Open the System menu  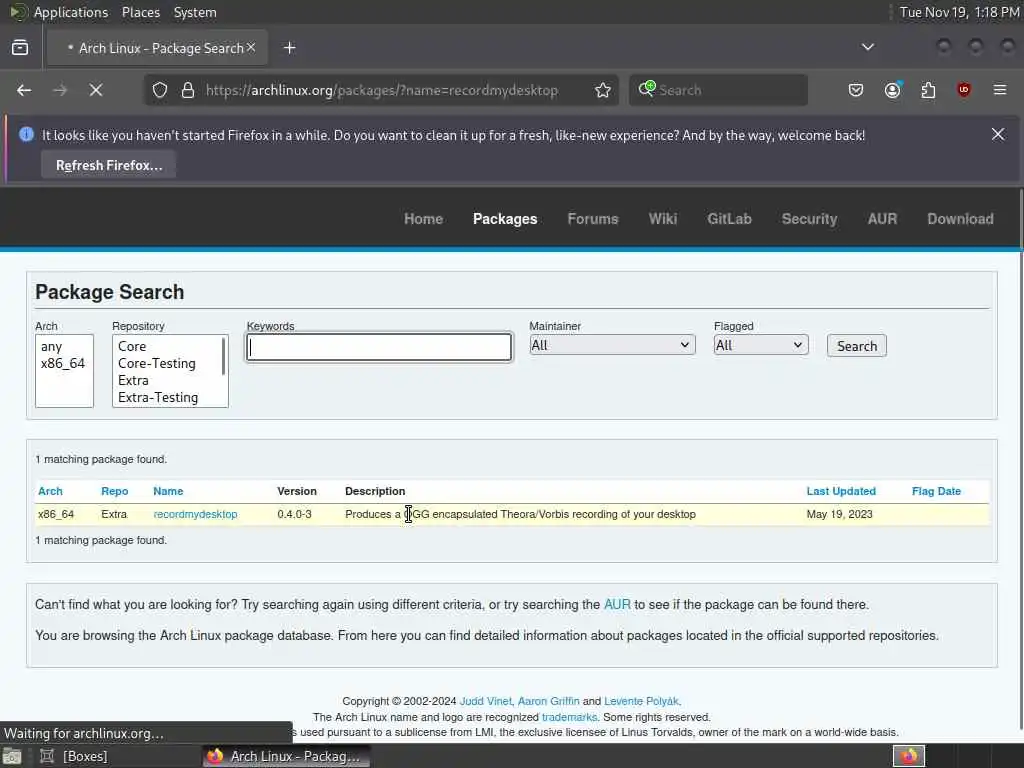tap(195, 12)
